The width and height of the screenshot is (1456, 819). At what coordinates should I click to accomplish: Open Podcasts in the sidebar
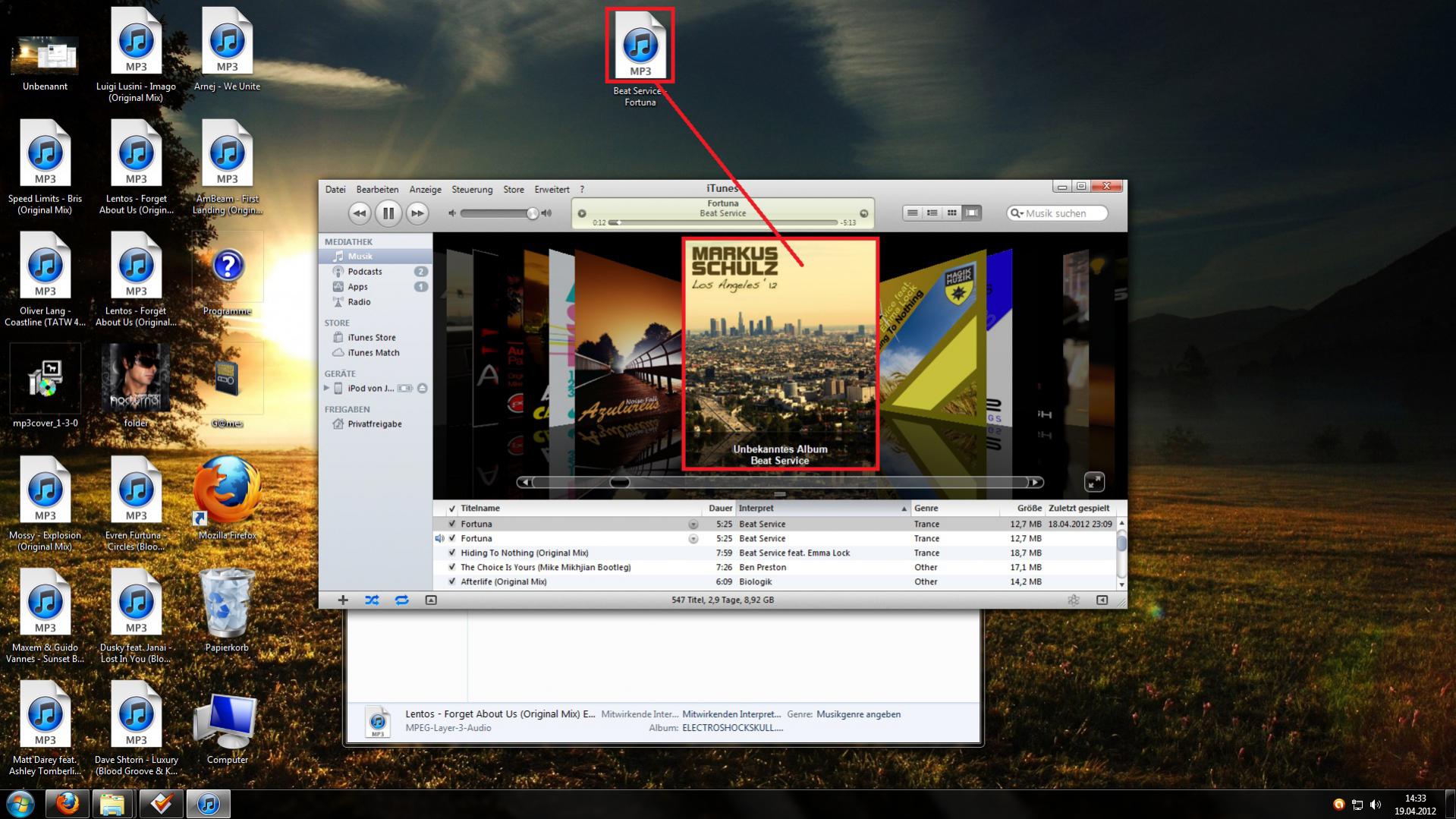click(376, 272)
